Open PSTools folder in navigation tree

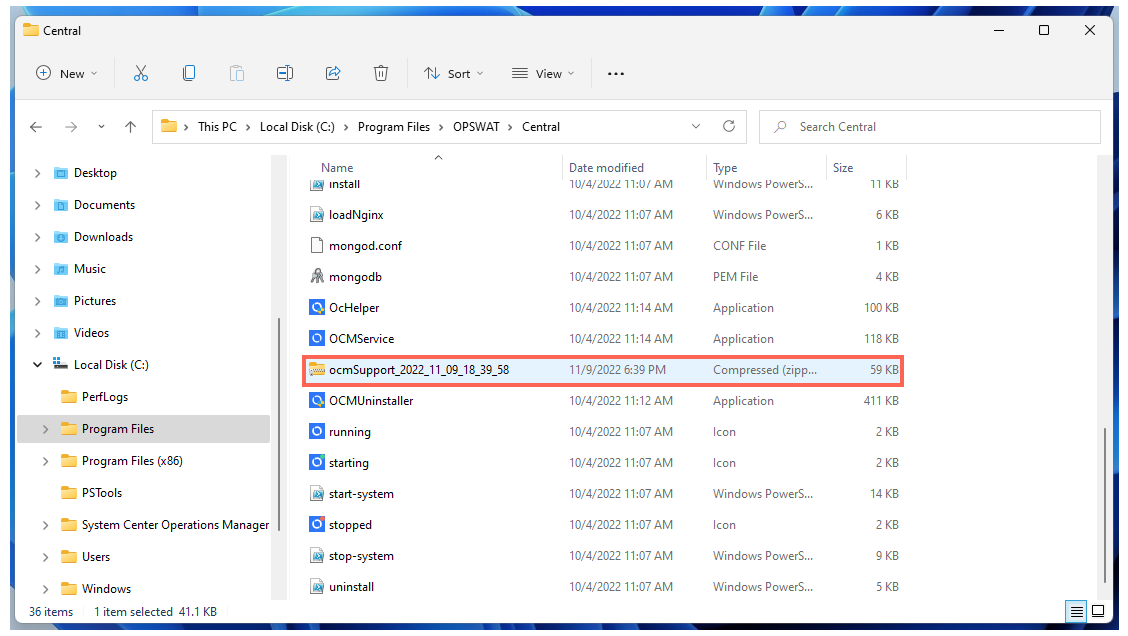coord(102,493)
